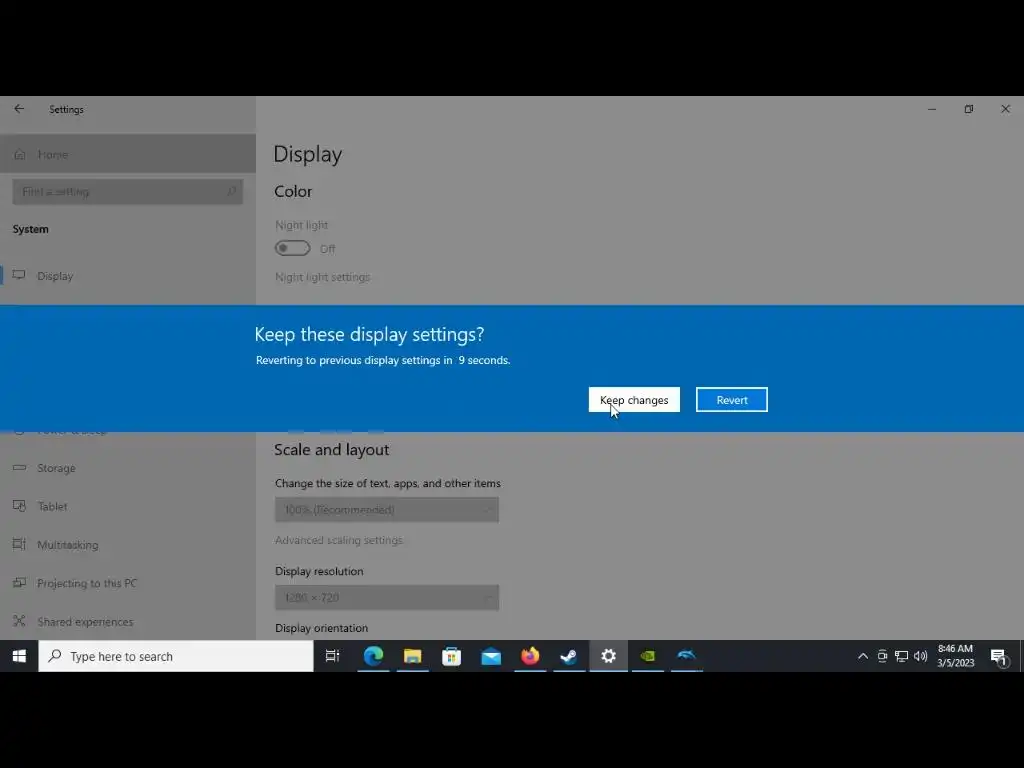1024x768 pixels.
Task: Click the Storage icon in the sidebar
Action: (x=20, y=468)
